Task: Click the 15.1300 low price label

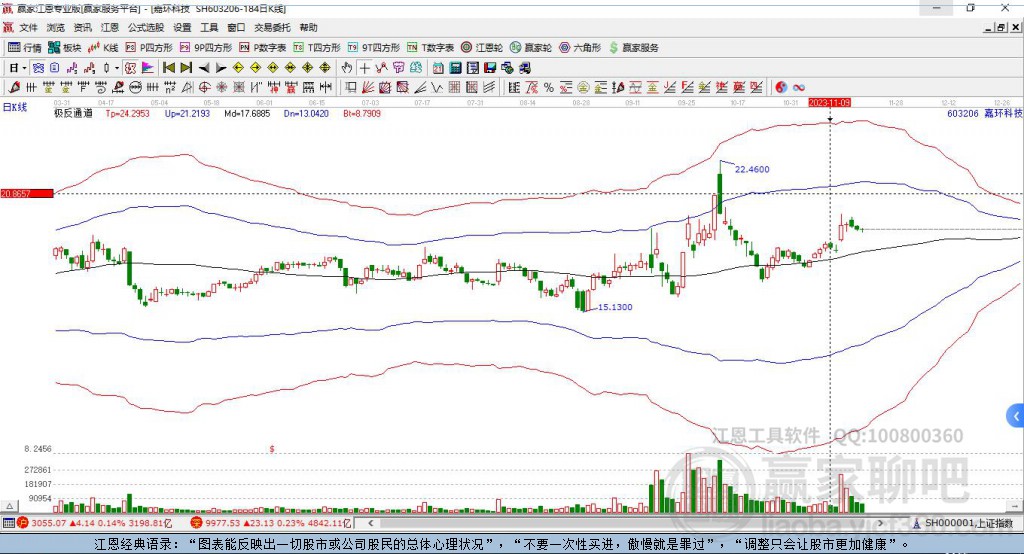Action: 615,307
